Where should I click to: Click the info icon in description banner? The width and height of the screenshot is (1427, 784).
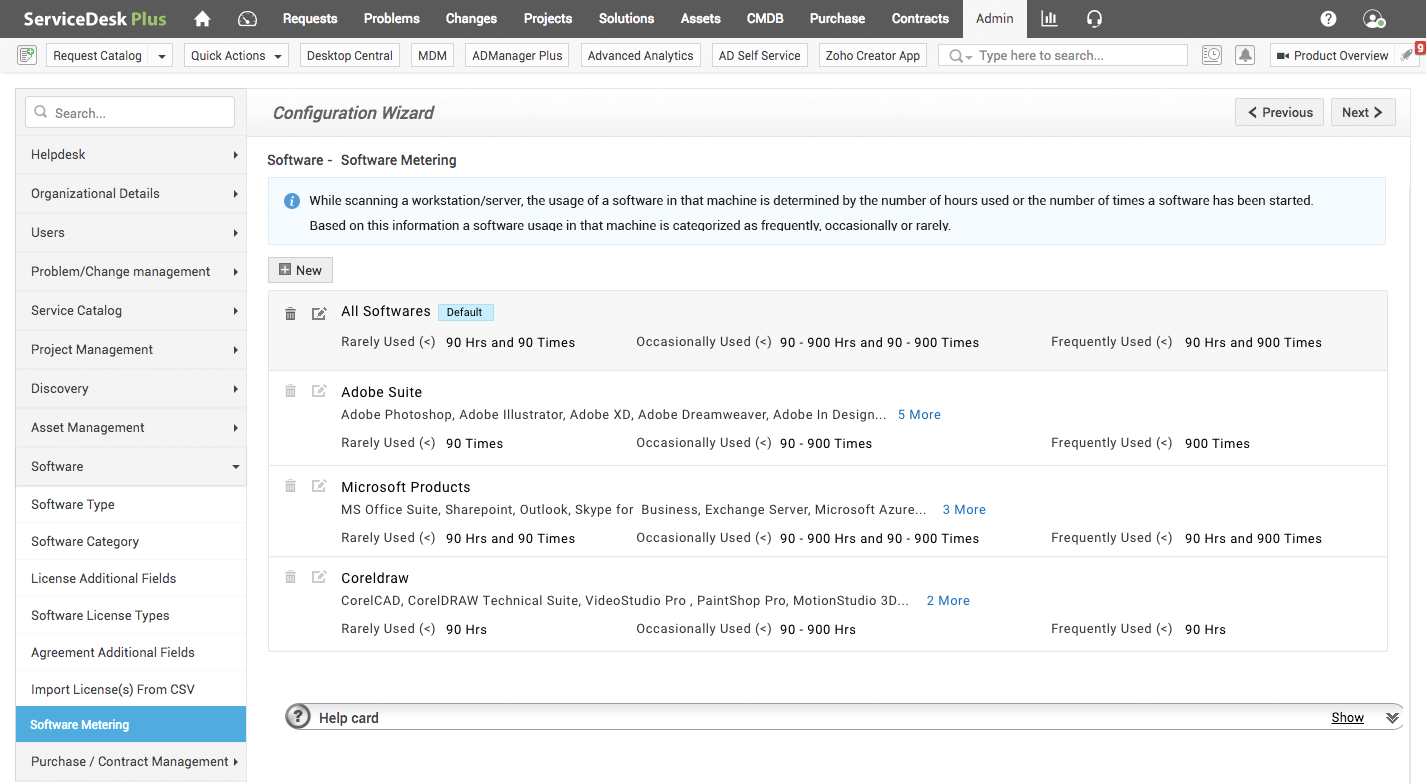pos(292,201)
